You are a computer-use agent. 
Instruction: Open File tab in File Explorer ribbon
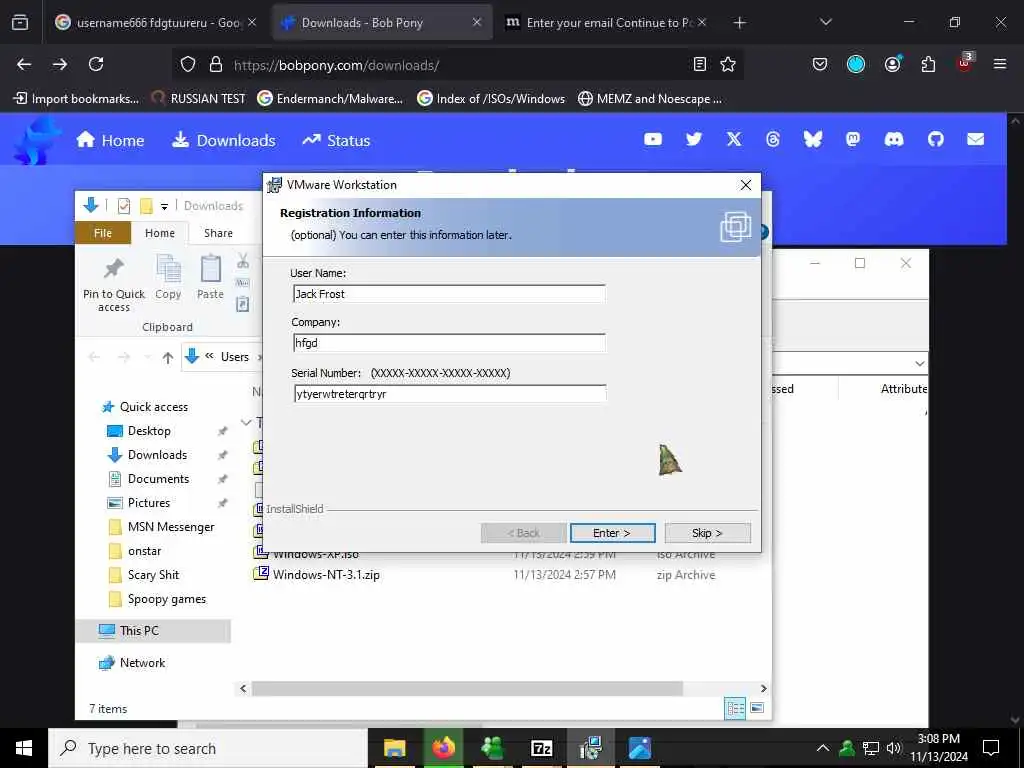103,233
